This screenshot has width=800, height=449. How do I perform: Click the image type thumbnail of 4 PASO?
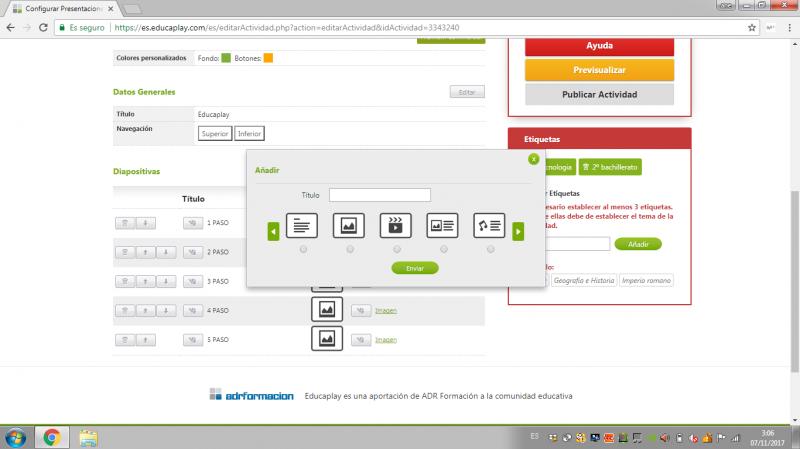(x=327, y=309)
